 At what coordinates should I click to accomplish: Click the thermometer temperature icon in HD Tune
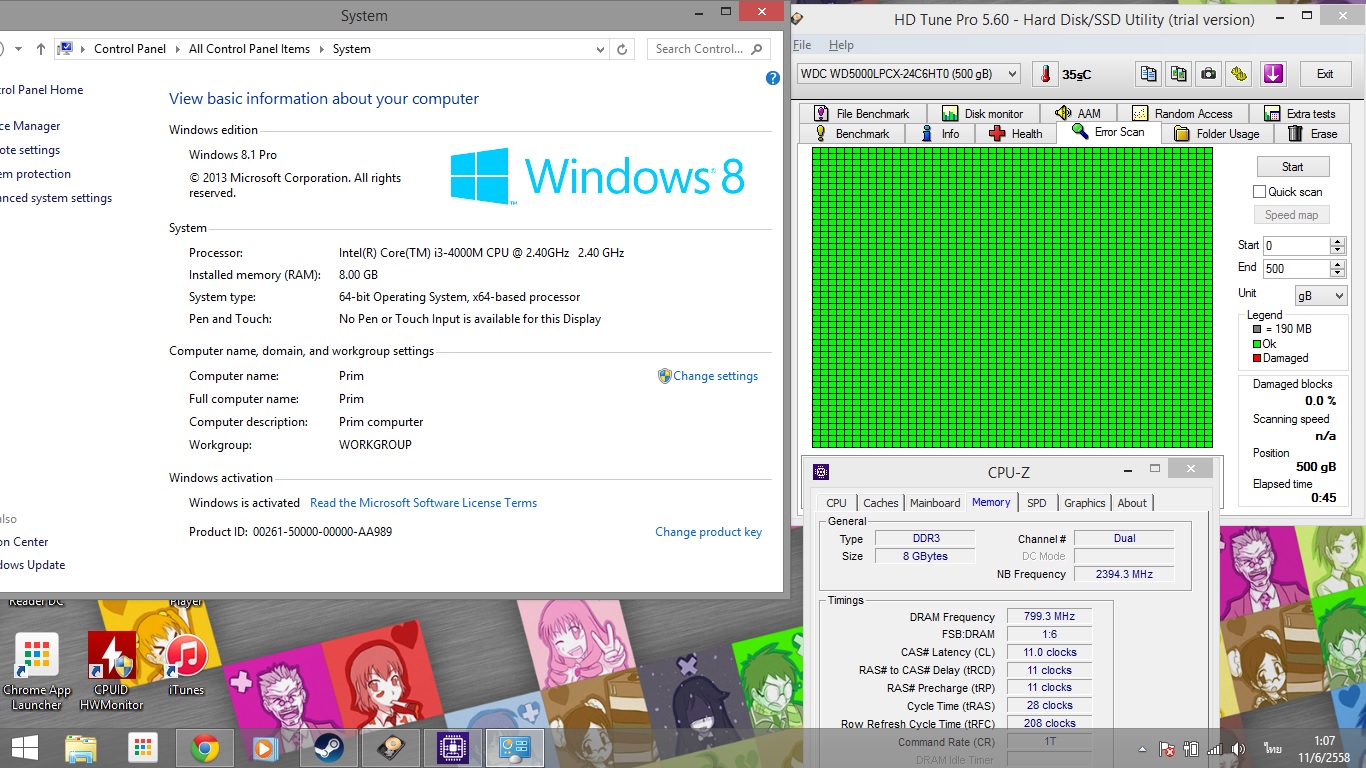[1045, 74]
